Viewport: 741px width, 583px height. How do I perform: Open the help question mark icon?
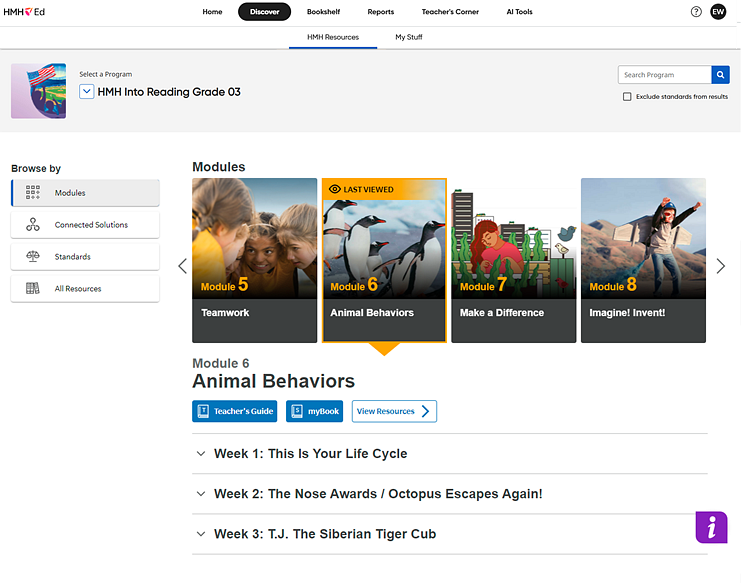[x=696, y=12]
